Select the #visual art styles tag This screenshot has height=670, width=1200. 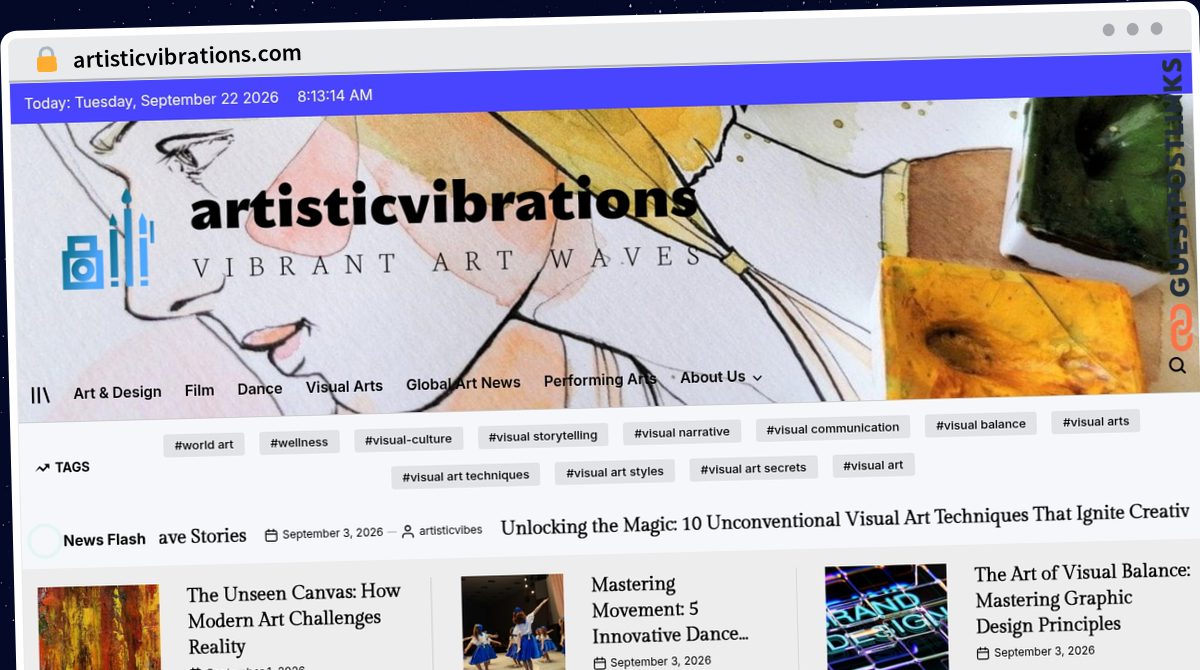tap(615, 472)
